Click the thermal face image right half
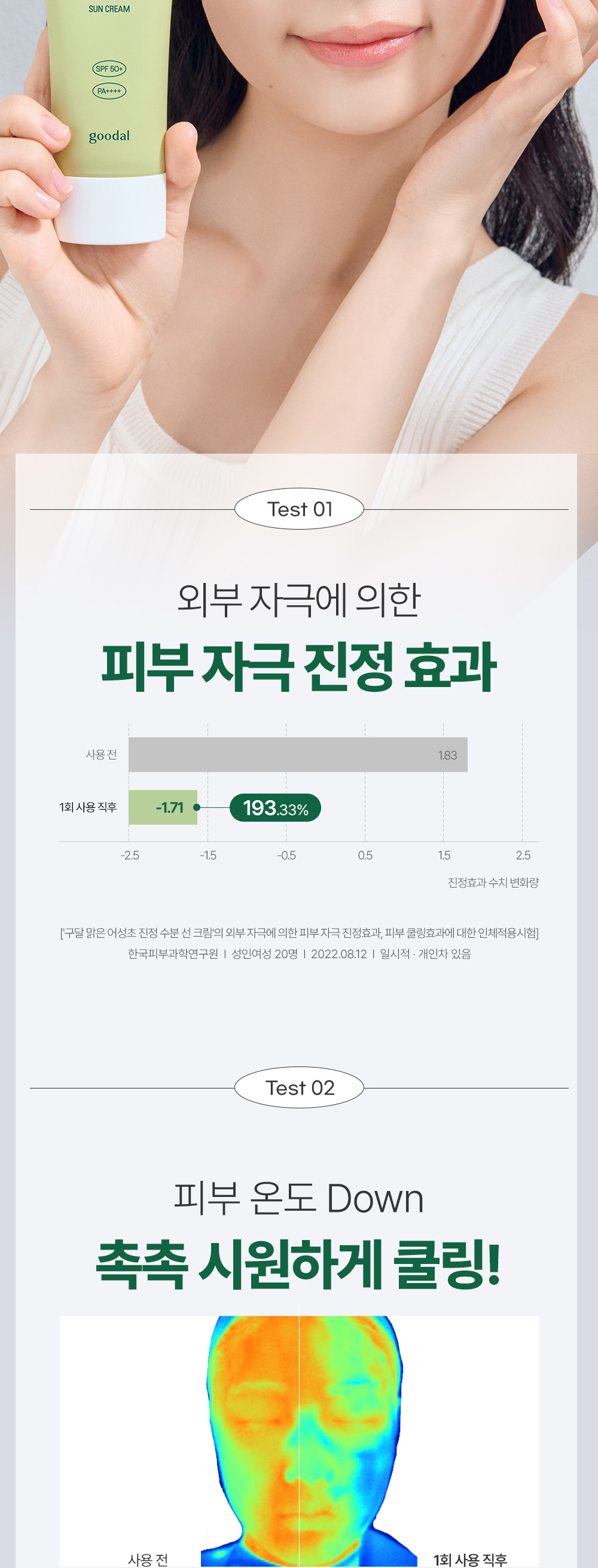This screenshot has width=598, height=1568. click(x=350, y=1441)
